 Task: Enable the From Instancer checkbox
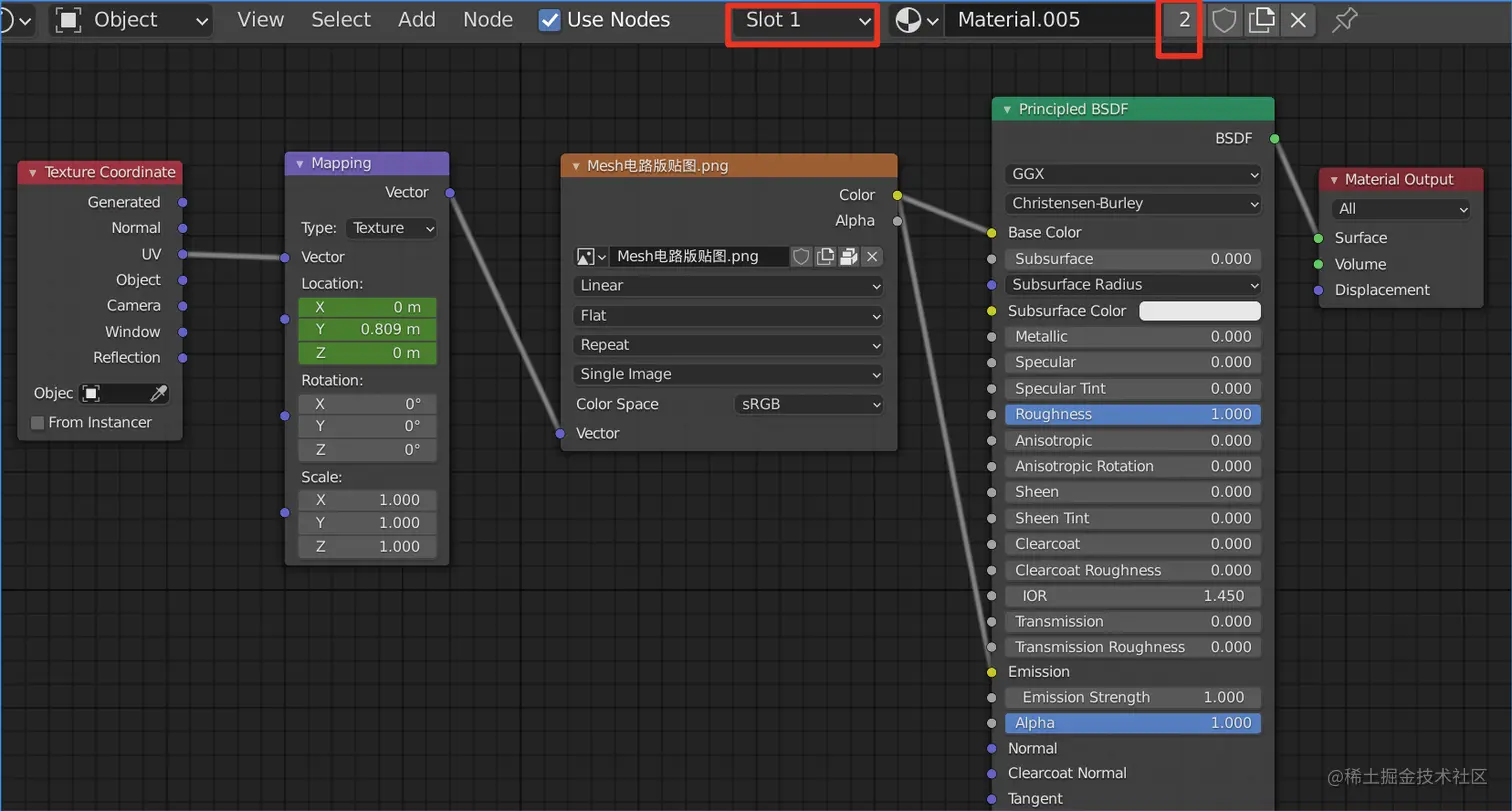tap(38, 423)
